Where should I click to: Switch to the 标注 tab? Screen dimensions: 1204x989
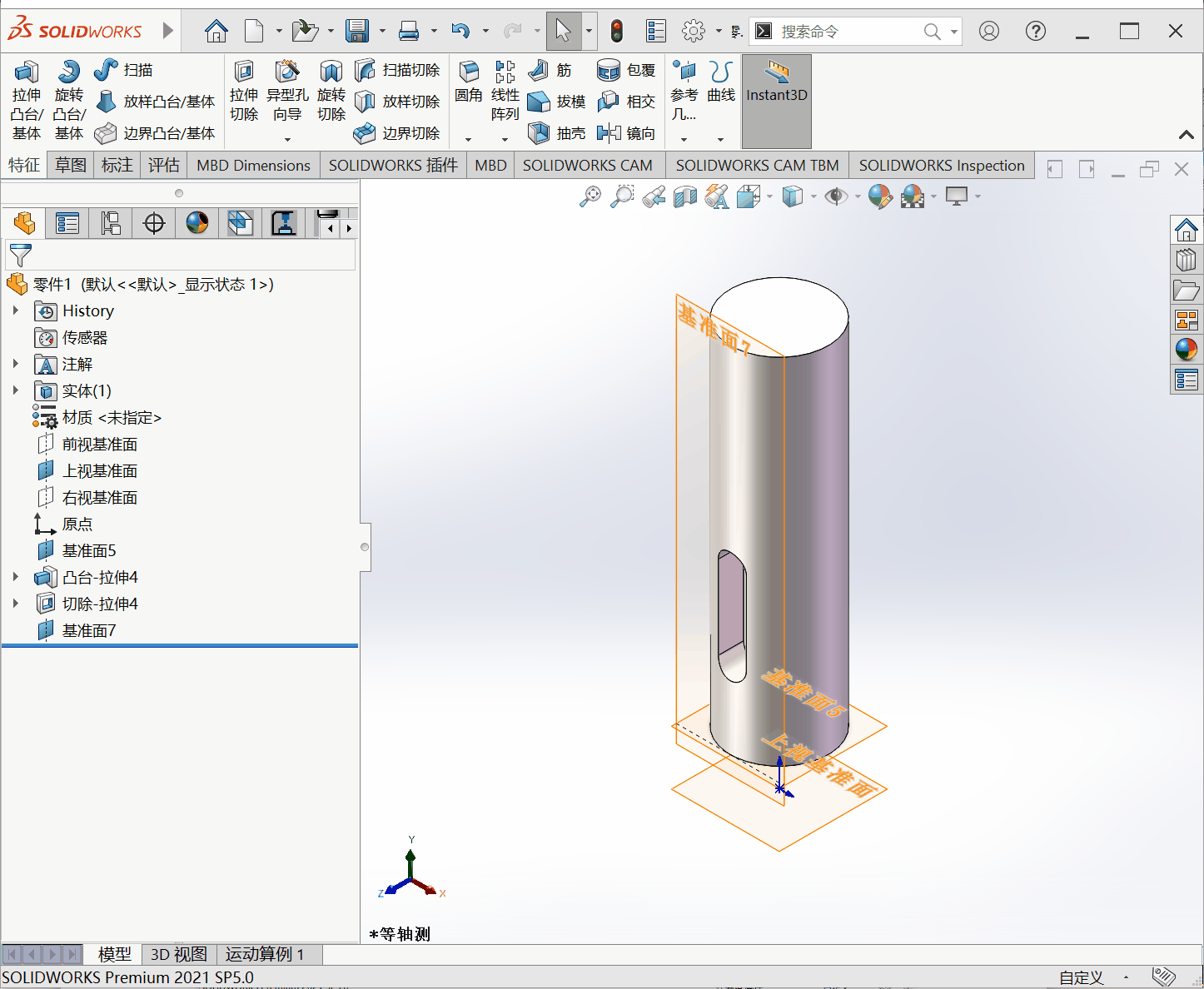117,165
